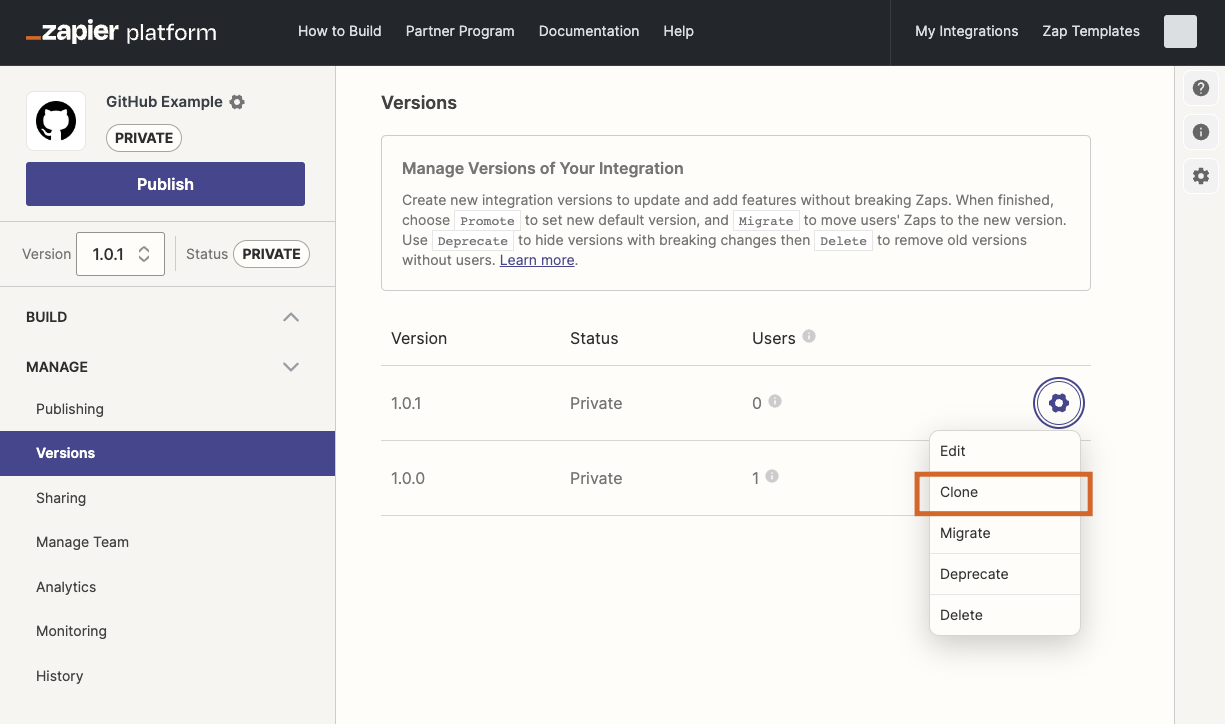Open Partner Program in top navigation
The image size is (1225, 724).
click(x=460, y=31)
